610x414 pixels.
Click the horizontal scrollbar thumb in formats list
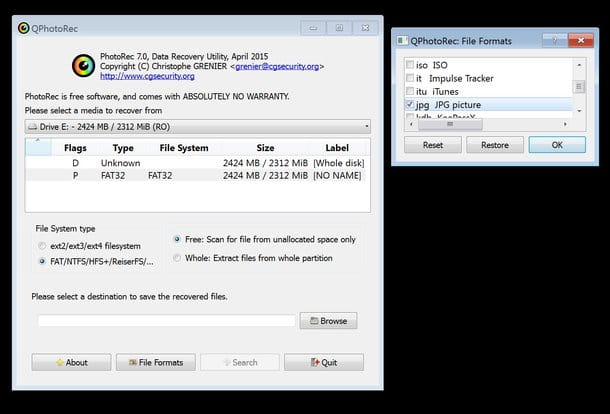[450, 124]
